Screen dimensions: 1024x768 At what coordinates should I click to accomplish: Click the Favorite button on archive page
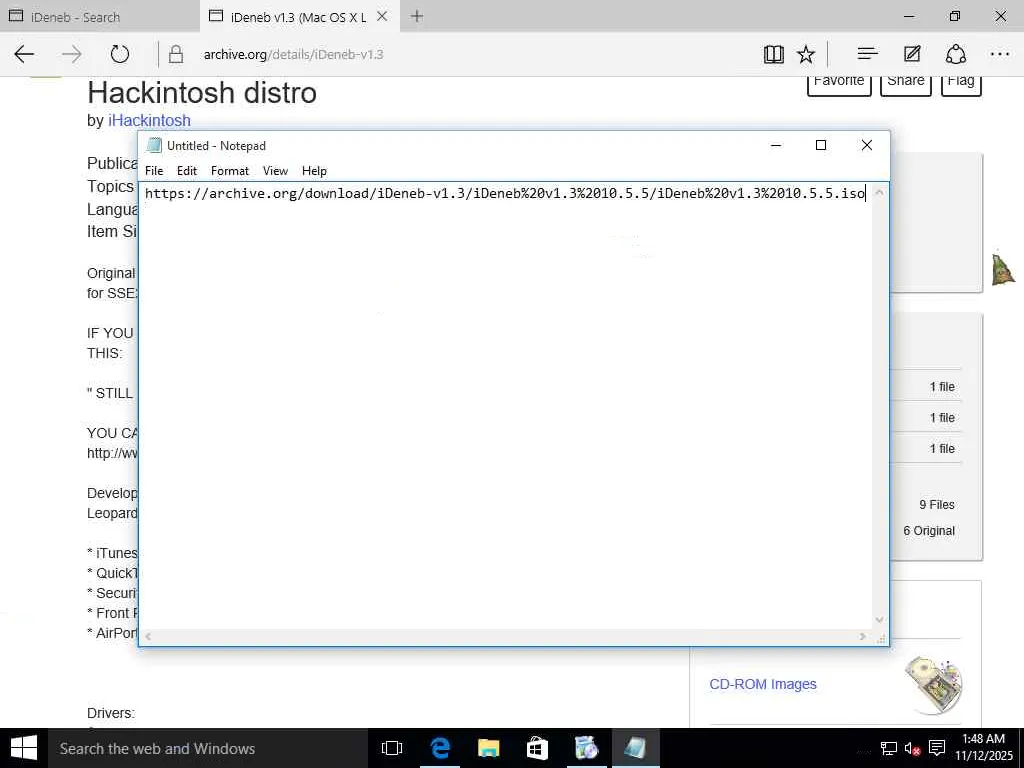839,81
